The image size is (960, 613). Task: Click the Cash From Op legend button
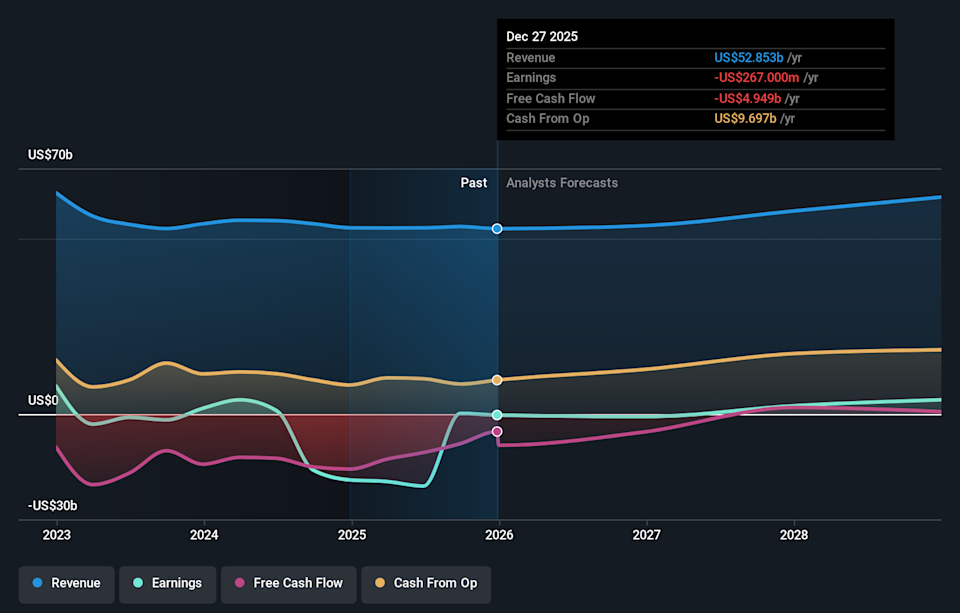coord(426,583)
